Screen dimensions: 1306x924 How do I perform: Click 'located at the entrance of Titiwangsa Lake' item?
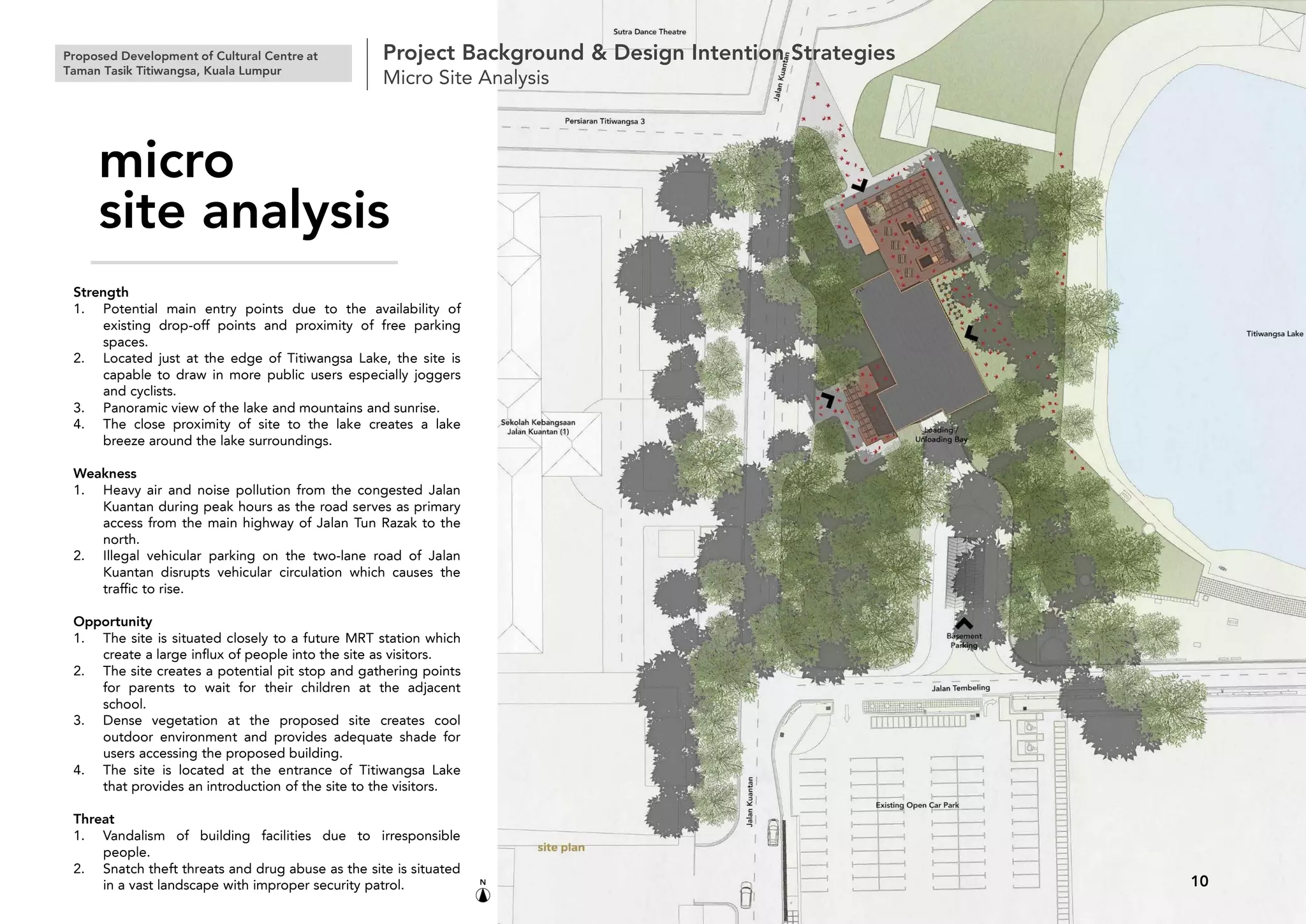coord(267,778)
